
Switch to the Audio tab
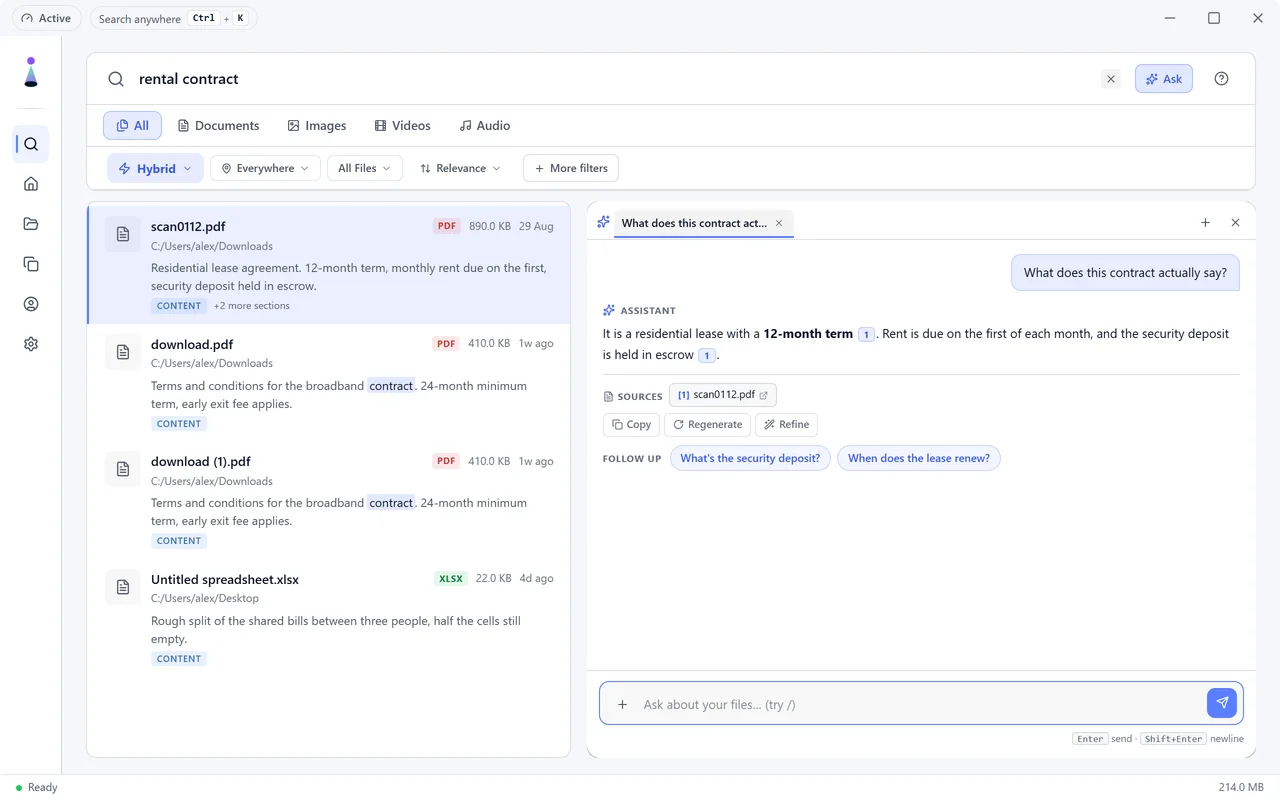click(x=485, y=126)
